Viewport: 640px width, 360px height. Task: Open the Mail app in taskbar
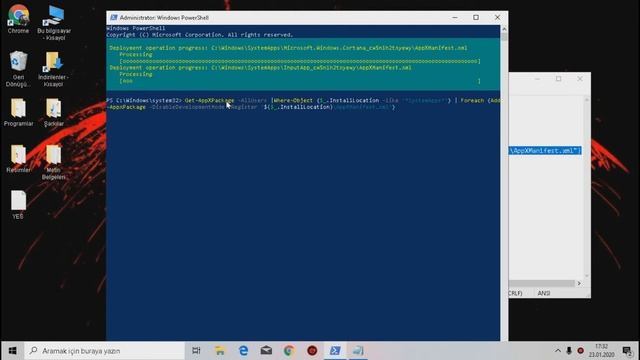pyautogui.click(x=266, y=351)
